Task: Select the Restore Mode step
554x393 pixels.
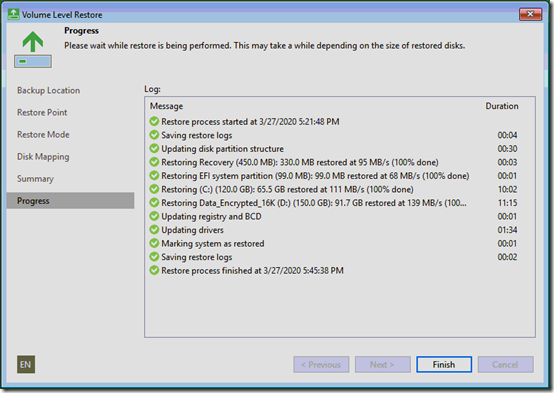Action: (43, 135)
